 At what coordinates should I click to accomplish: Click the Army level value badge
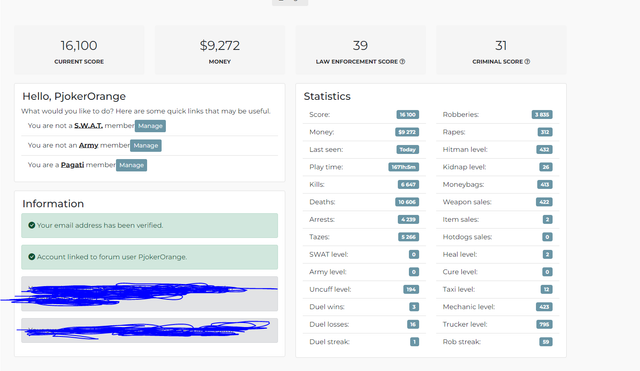(x=414, y=272)
